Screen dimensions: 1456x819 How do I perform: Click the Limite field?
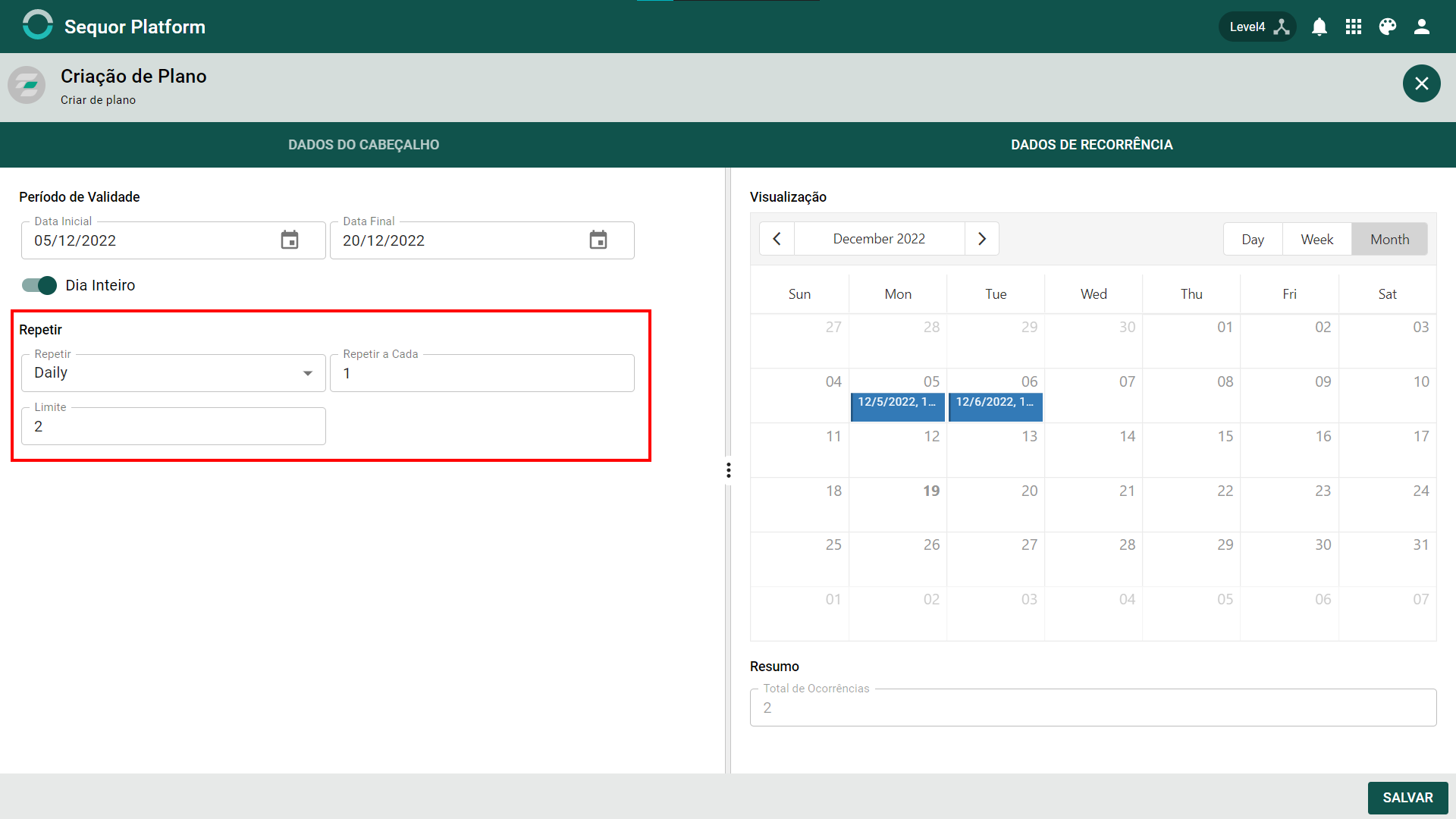[174, 426]
